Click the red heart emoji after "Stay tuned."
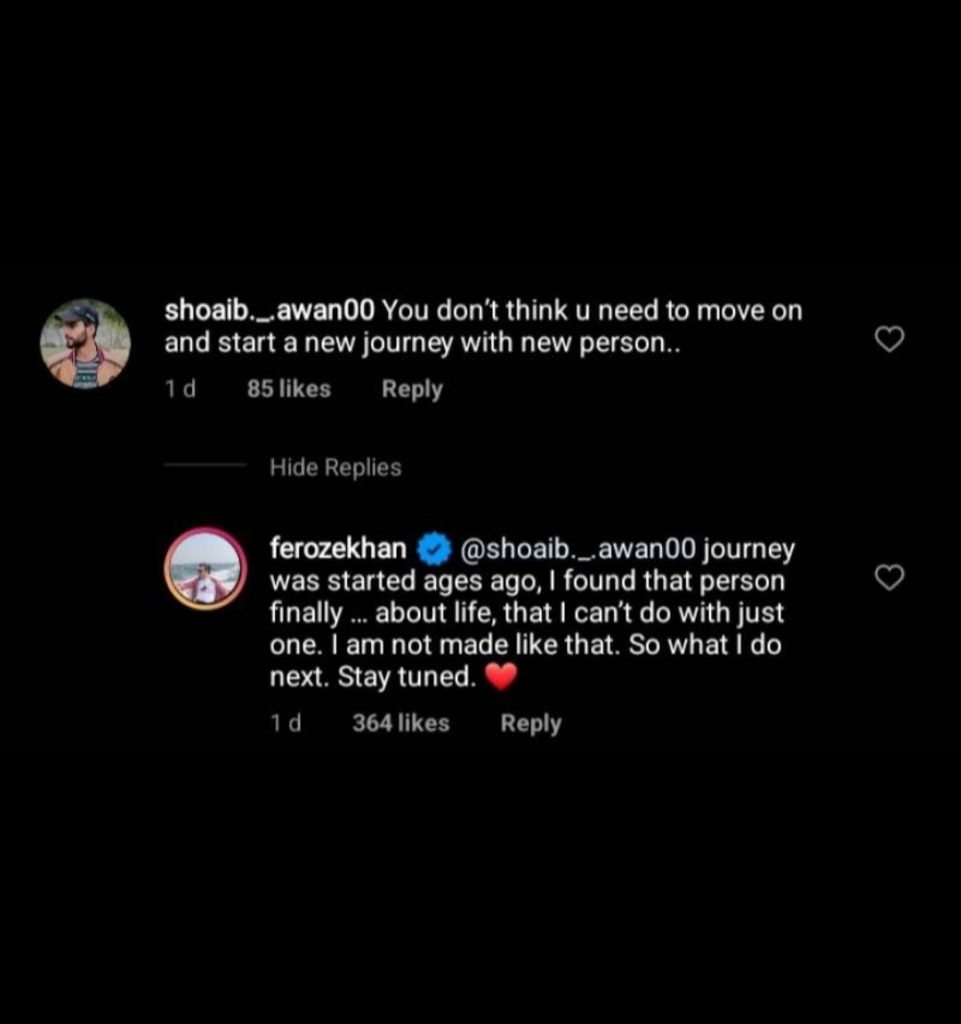This screenshot has height=1024, width=961. pos(501,677)
